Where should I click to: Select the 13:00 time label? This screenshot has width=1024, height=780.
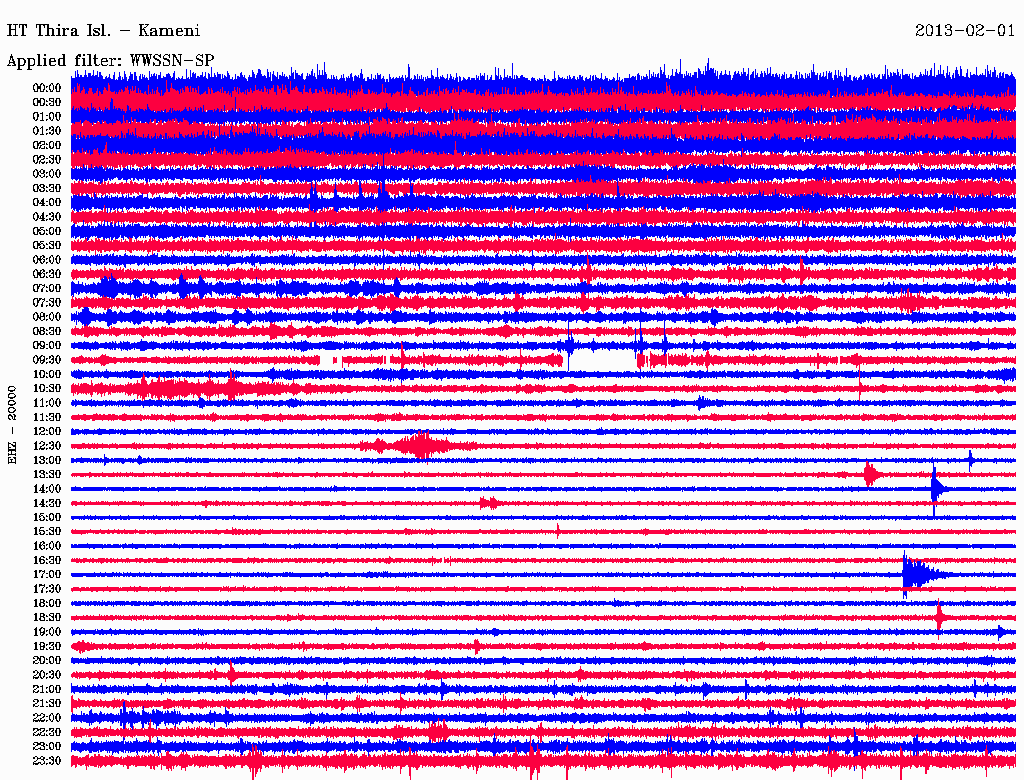click(x=47, y=460)
